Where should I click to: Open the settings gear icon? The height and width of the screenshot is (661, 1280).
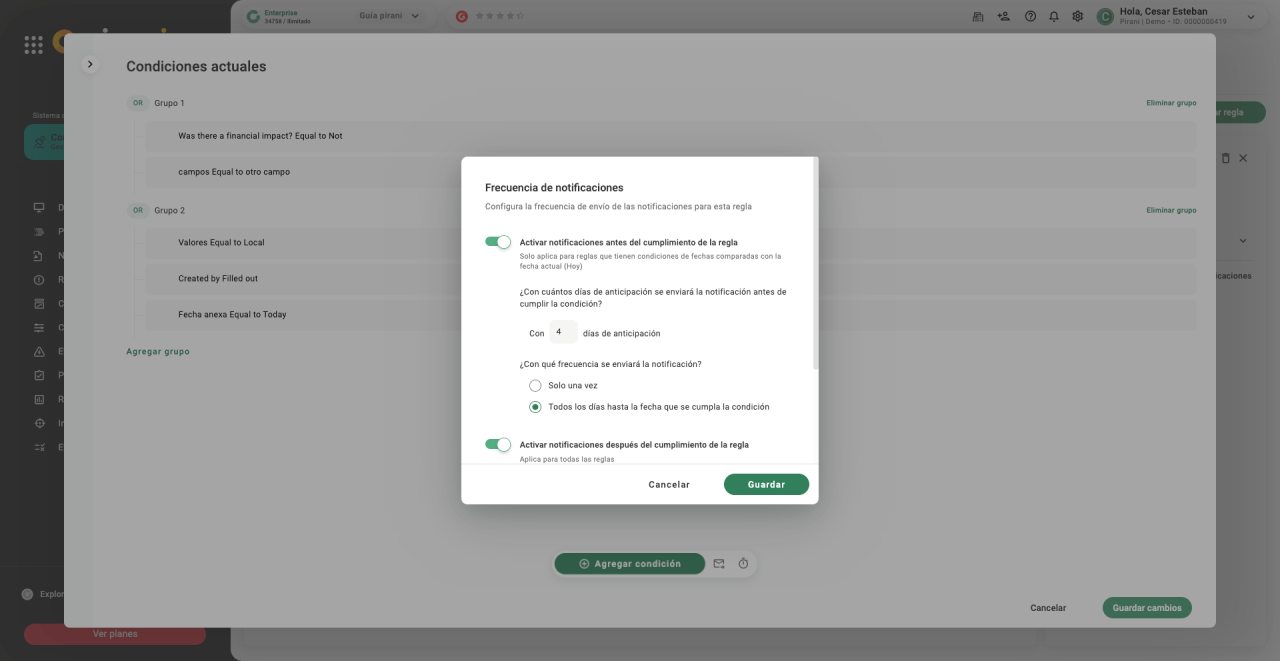[1077, 16]
